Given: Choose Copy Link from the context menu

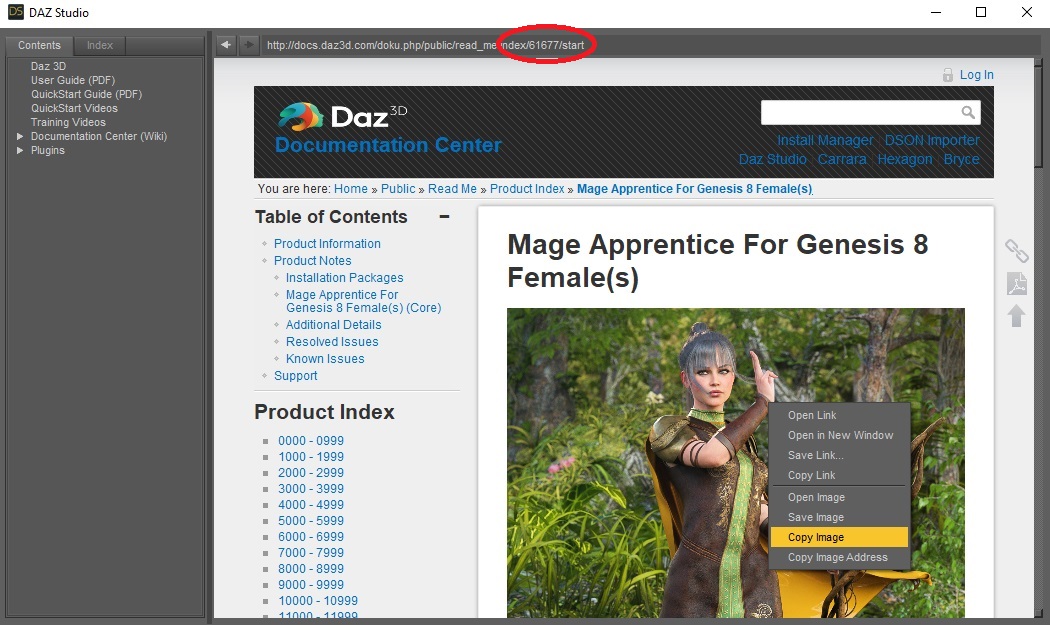Looking at the screenshot, I should click(x=812, y=475).
